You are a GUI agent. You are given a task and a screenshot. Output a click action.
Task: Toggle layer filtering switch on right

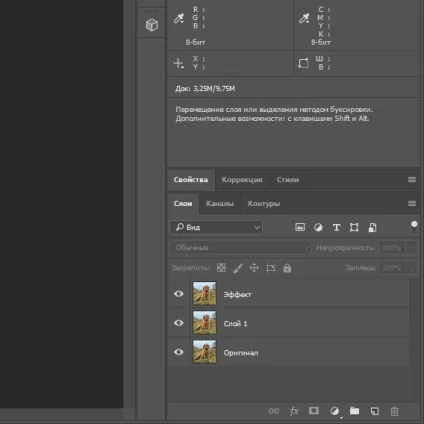click(414, 227)
